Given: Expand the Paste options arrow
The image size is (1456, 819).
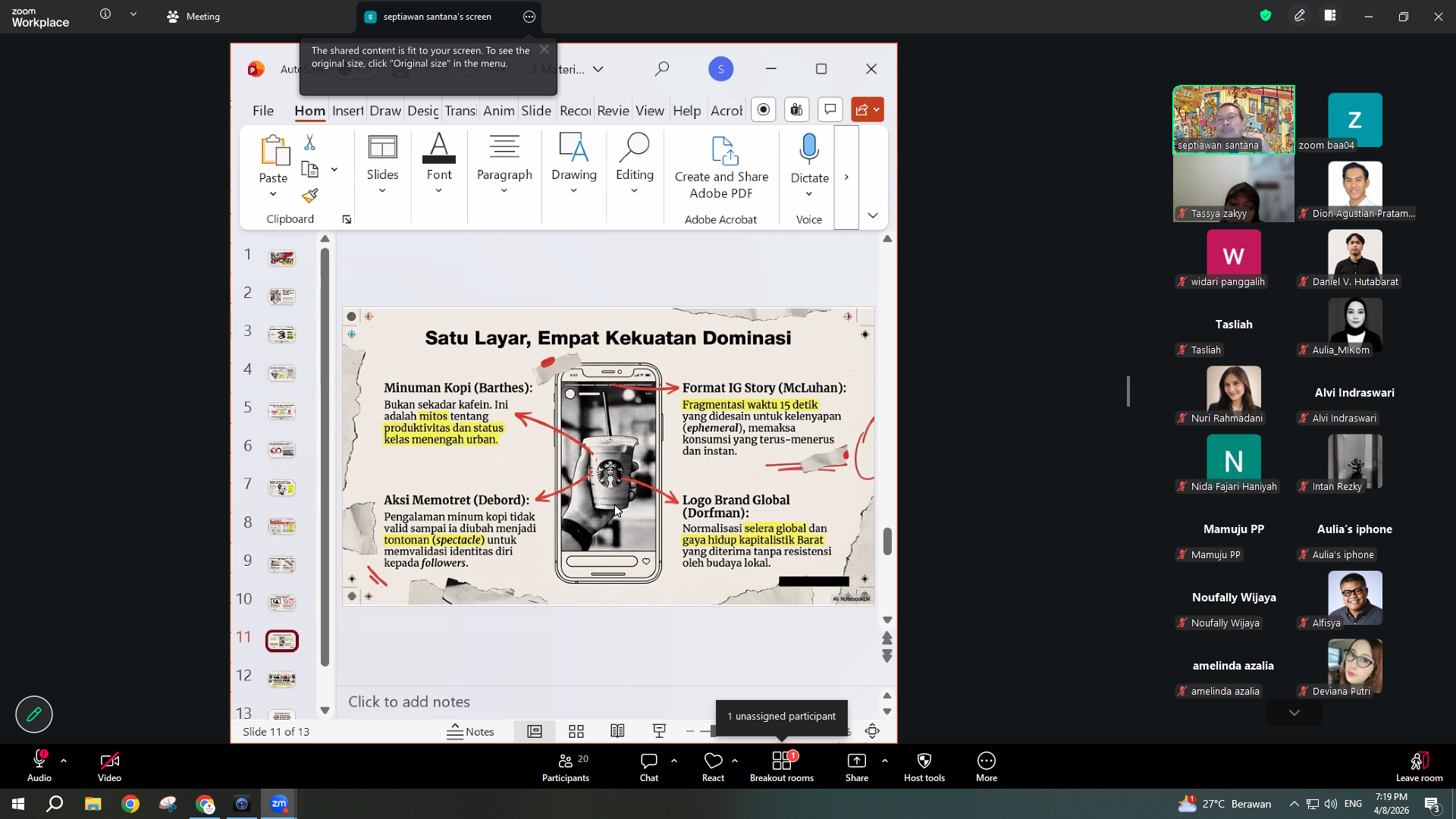Looking at the screenshot, I should (273, 194).
